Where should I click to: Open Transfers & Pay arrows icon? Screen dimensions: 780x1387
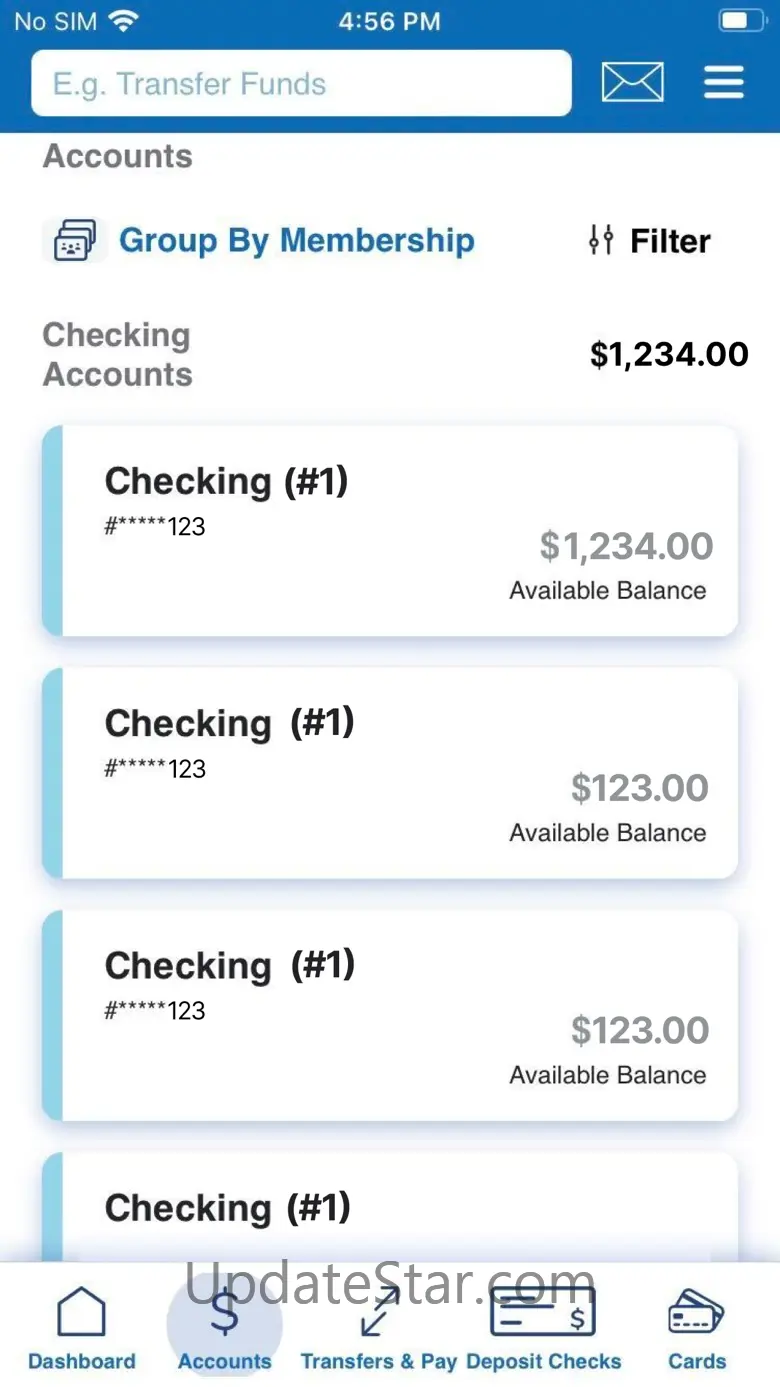(378, 1311)
